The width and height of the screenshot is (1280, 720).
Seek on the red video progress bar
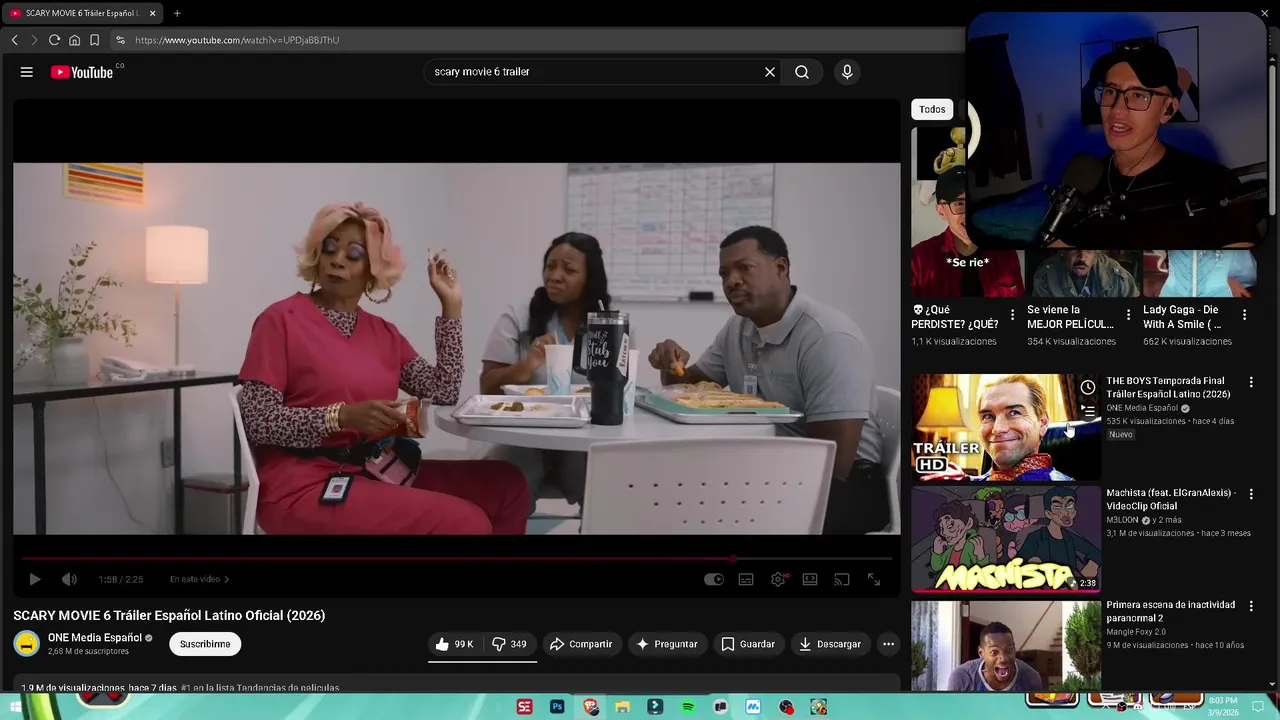pos(457,558)
